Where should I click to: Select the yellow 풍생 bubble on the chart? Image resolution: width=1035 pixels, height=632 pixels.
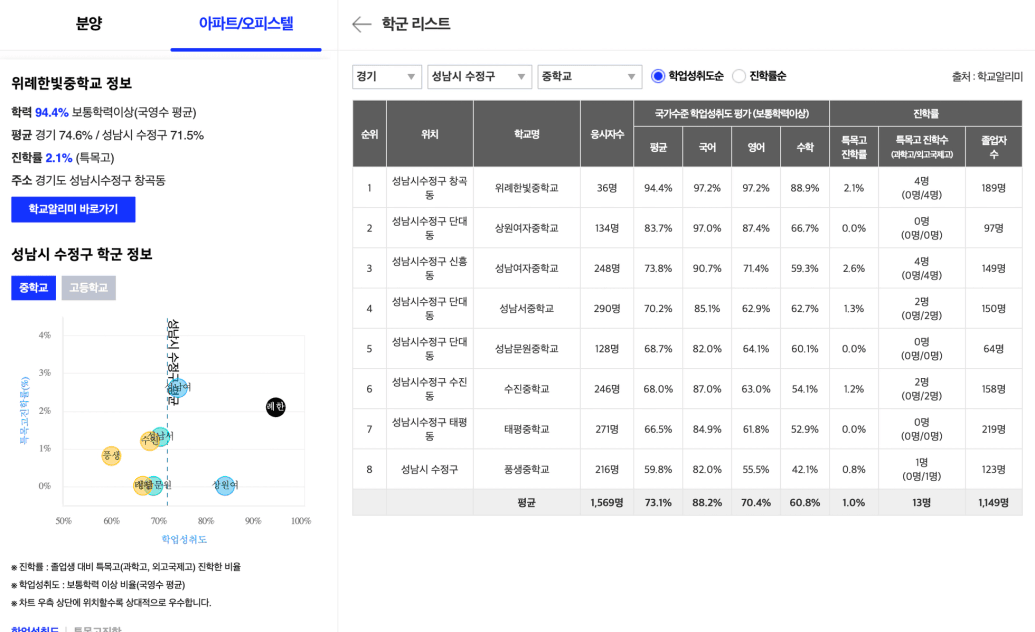coord(111,455)
